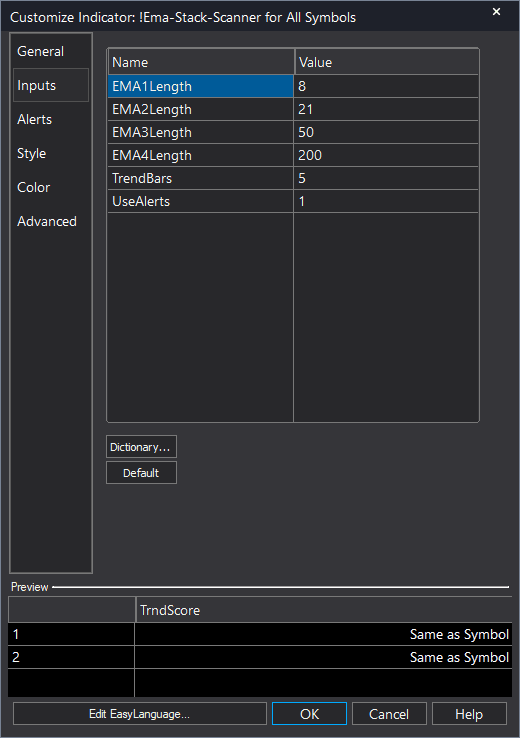Viewport: 520px width, 738px height.
Task: Click the Value column header
Action: [386, 62]
